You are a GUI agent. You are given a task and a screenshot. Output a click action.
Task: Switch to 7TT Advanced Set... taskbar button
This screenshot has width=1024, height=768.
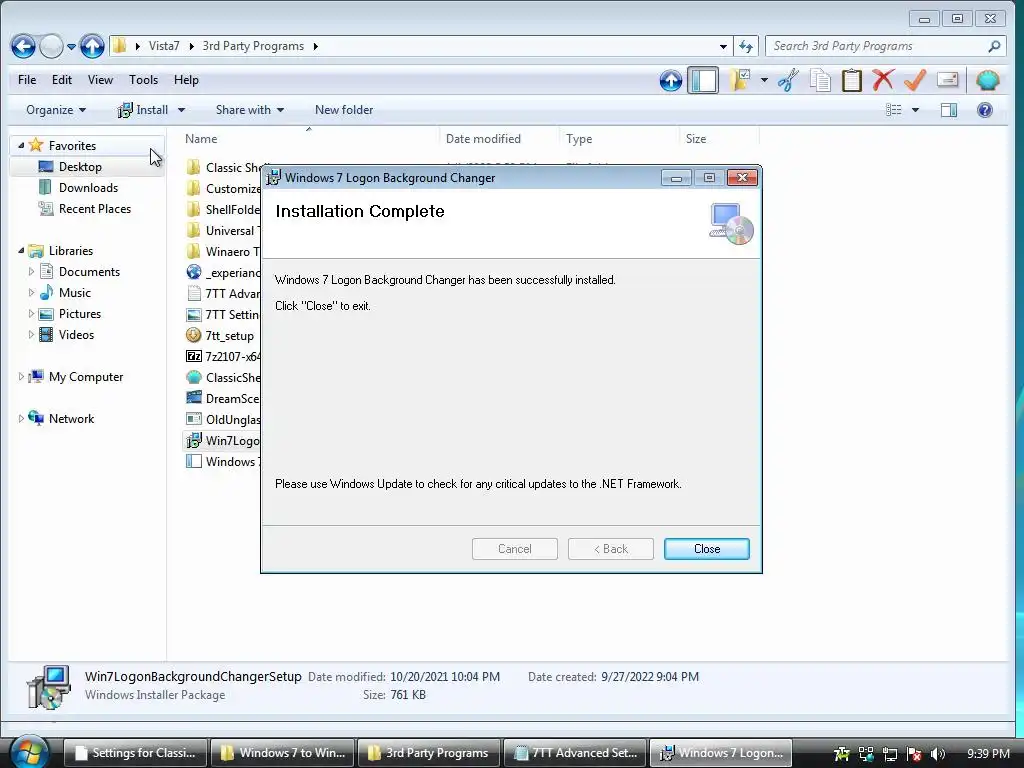tap(575, 753)
